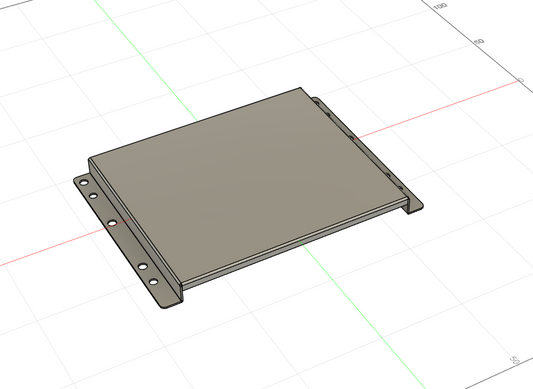Select the large flat top face of the plate
Viewport: 533px width, 389px height.
tap(248, 184)
